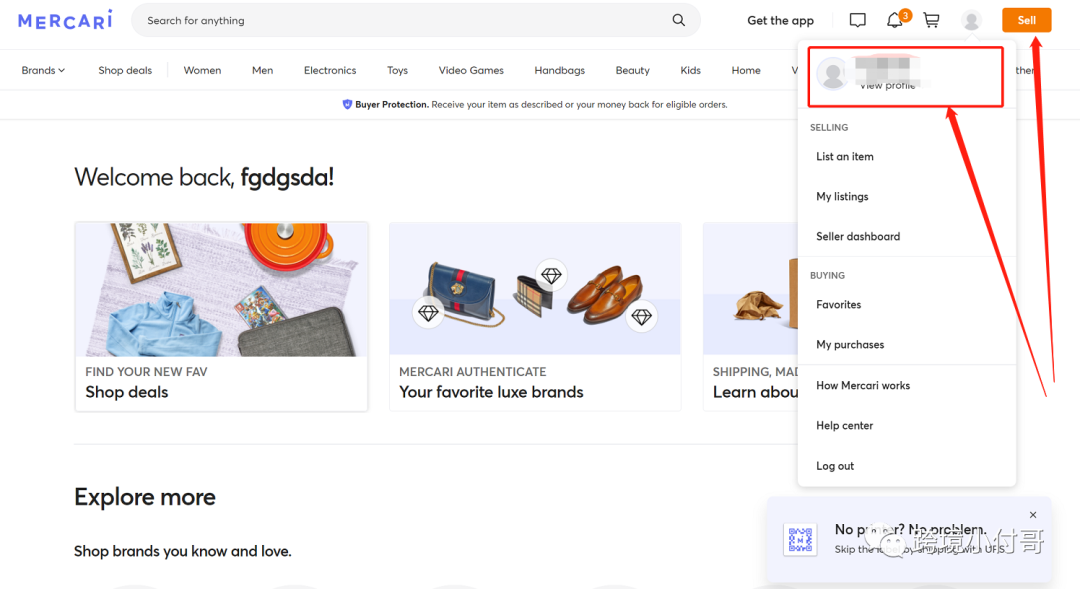Open the messages chat icon
1080x589 pixels.
tap(857, 20)
